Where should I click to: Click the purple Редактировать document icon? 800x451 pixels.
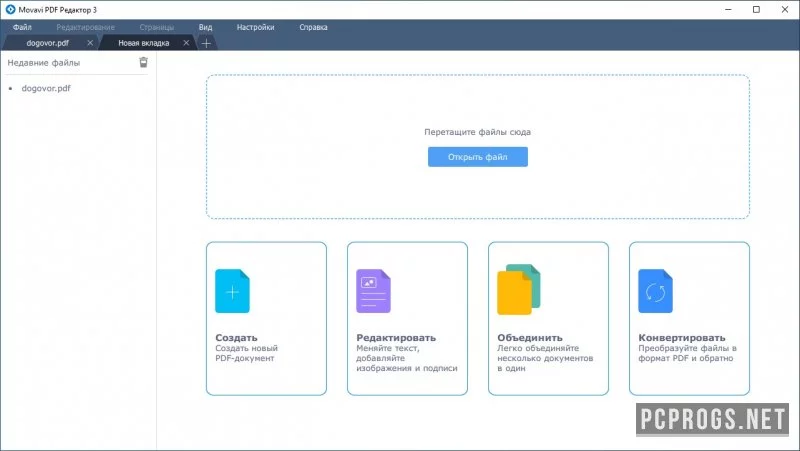373,291
